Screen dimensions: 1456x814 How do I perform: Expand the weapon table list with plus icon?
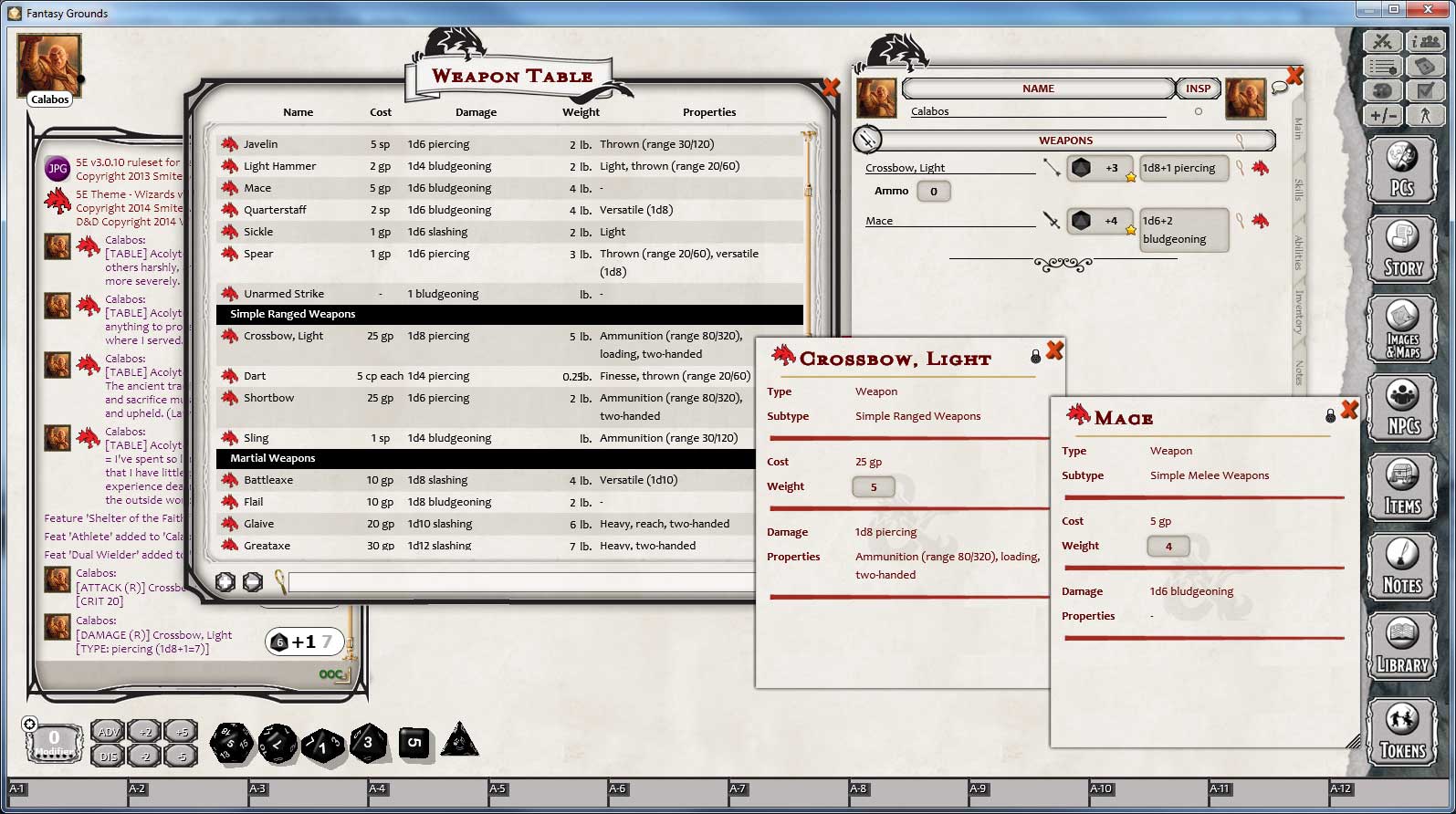point(225,582)
